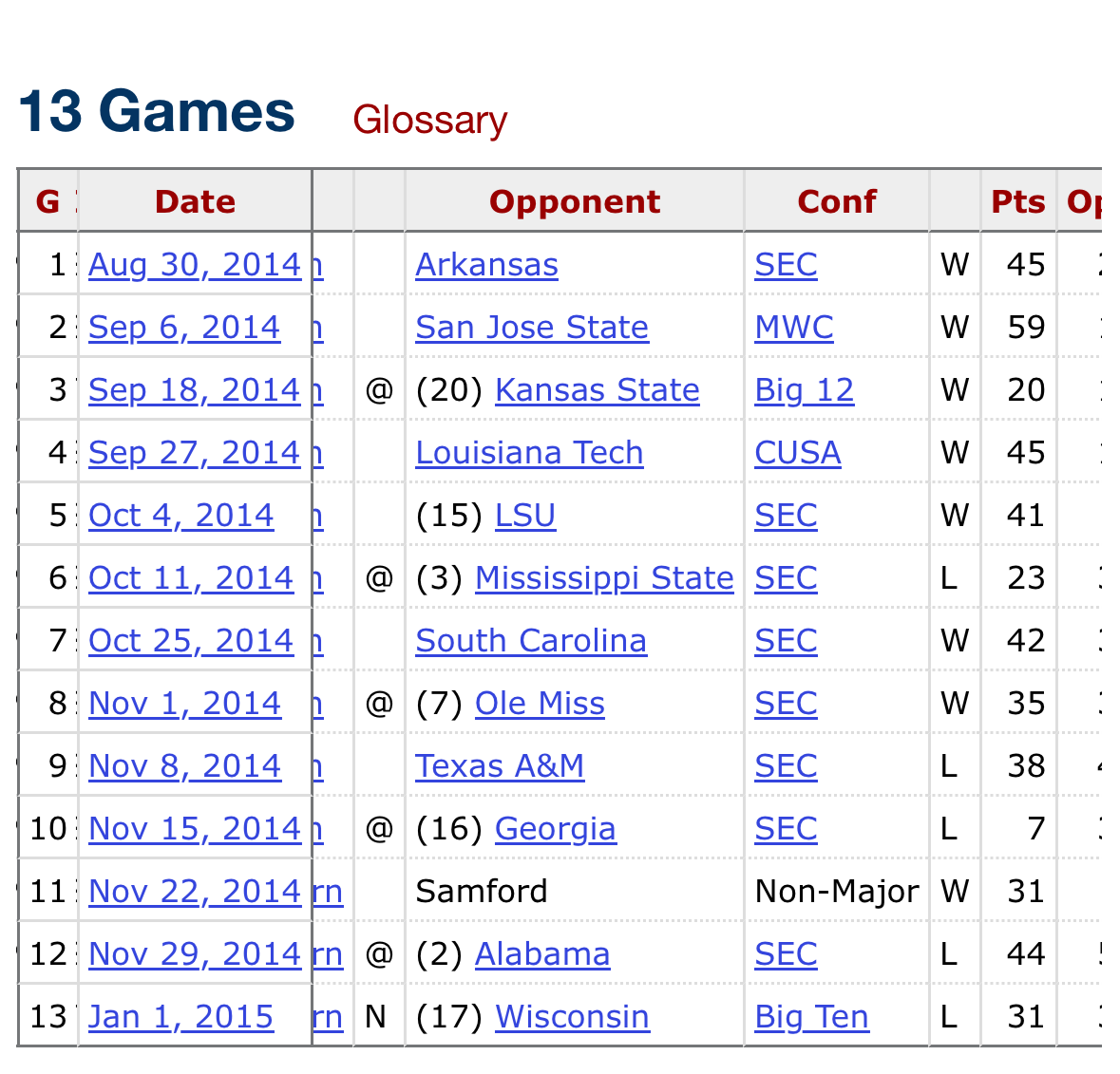Open the Nov 1, 2014 boxscore link
The height and width of the screenshot is (1074, 1120).
pyautogui.click(x=185, y=704)
